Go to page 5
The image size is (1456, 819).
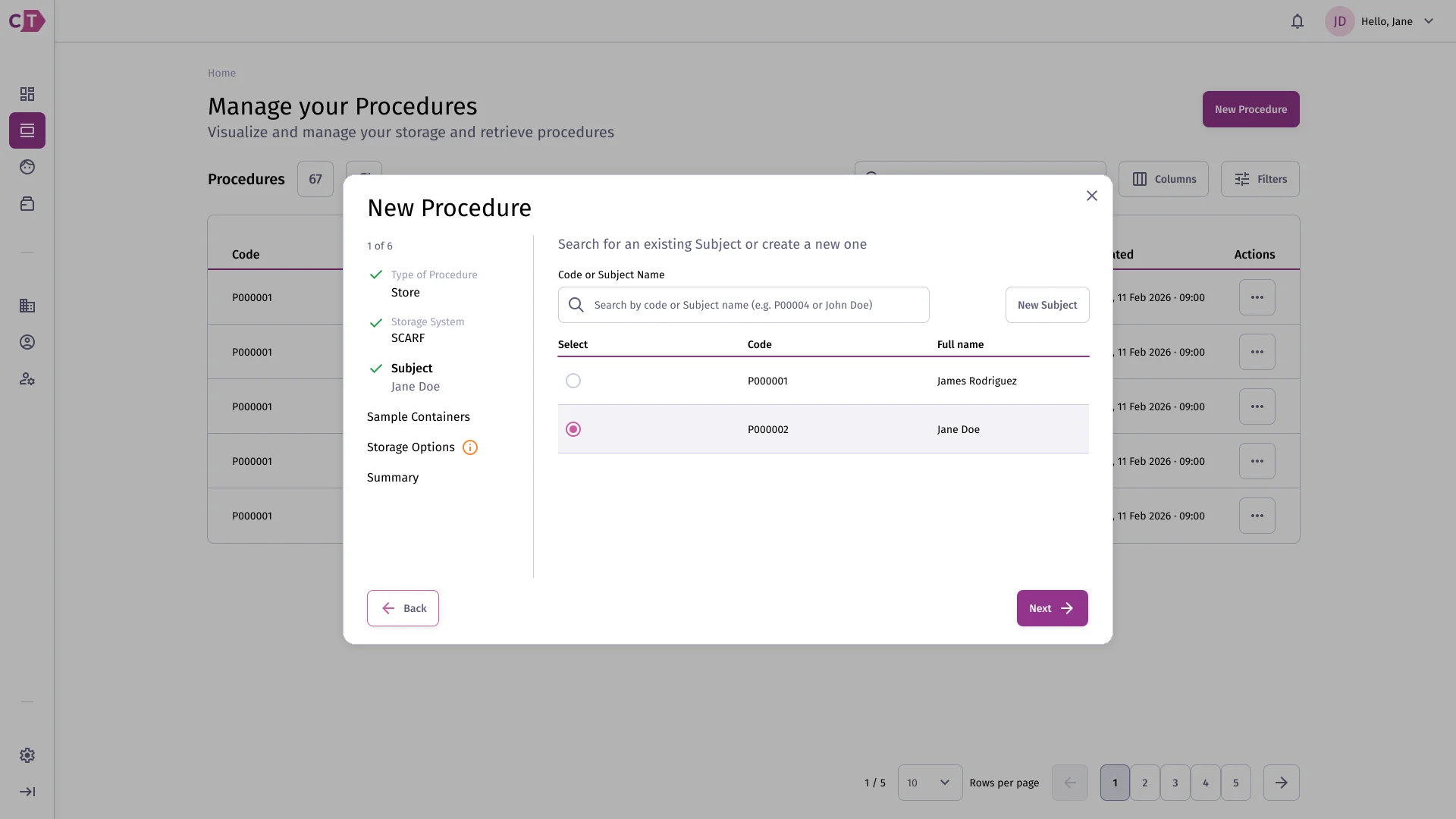(1236, 783)
